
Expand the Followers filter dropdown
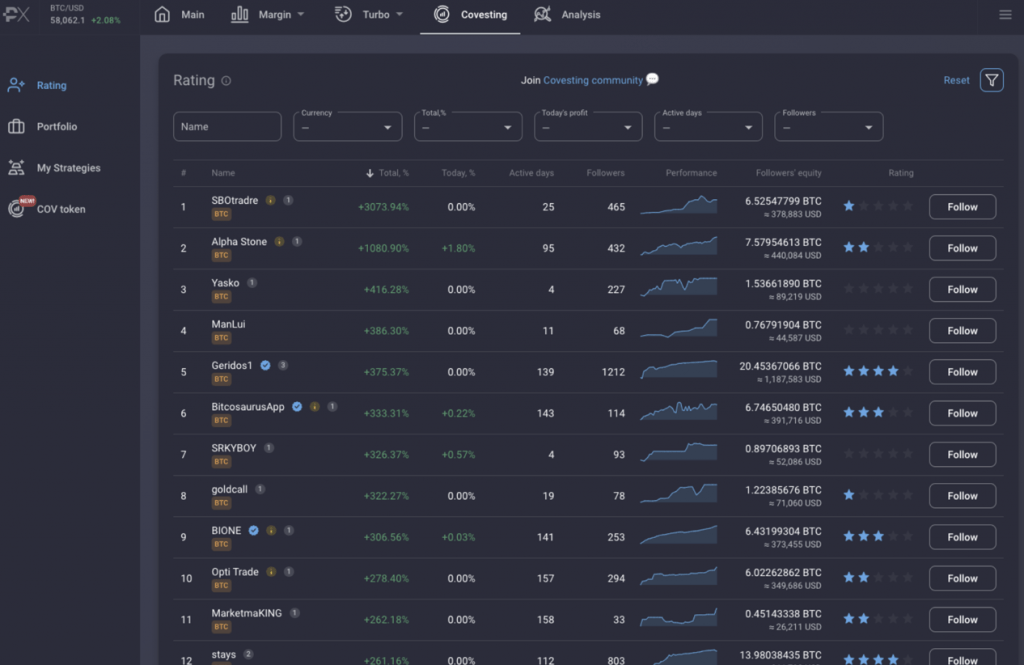828,127
